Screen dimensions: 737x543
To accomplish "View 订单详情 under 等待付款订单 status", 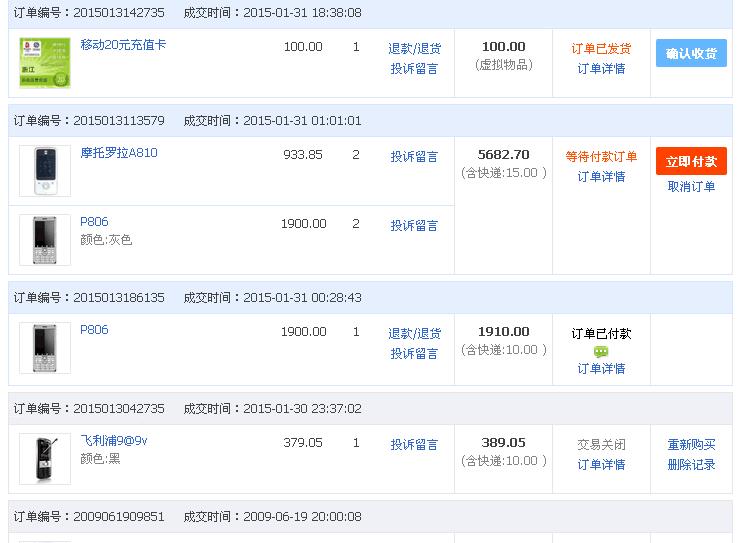I will click(601, 177).
